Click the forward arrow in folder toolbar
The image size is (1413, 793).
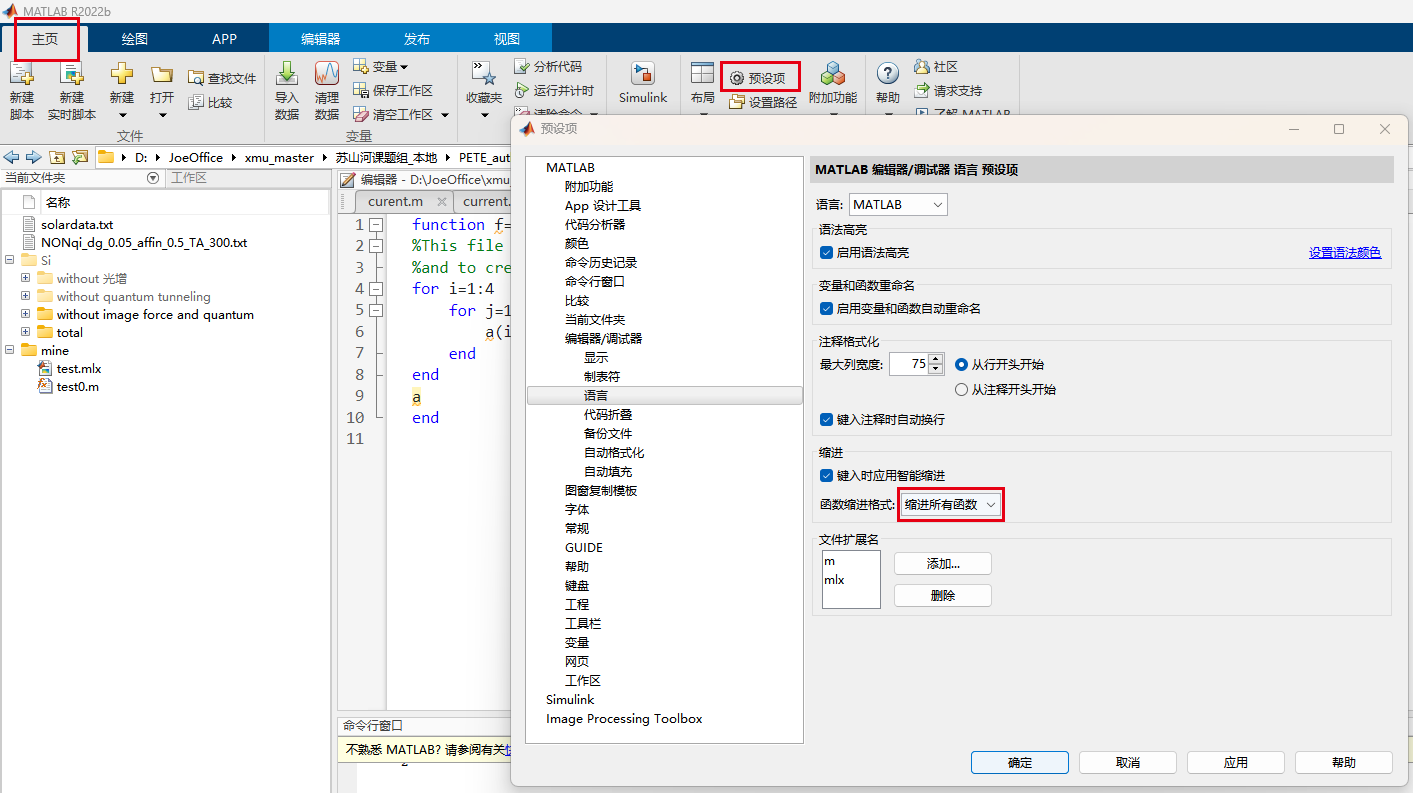coord(34,157)
